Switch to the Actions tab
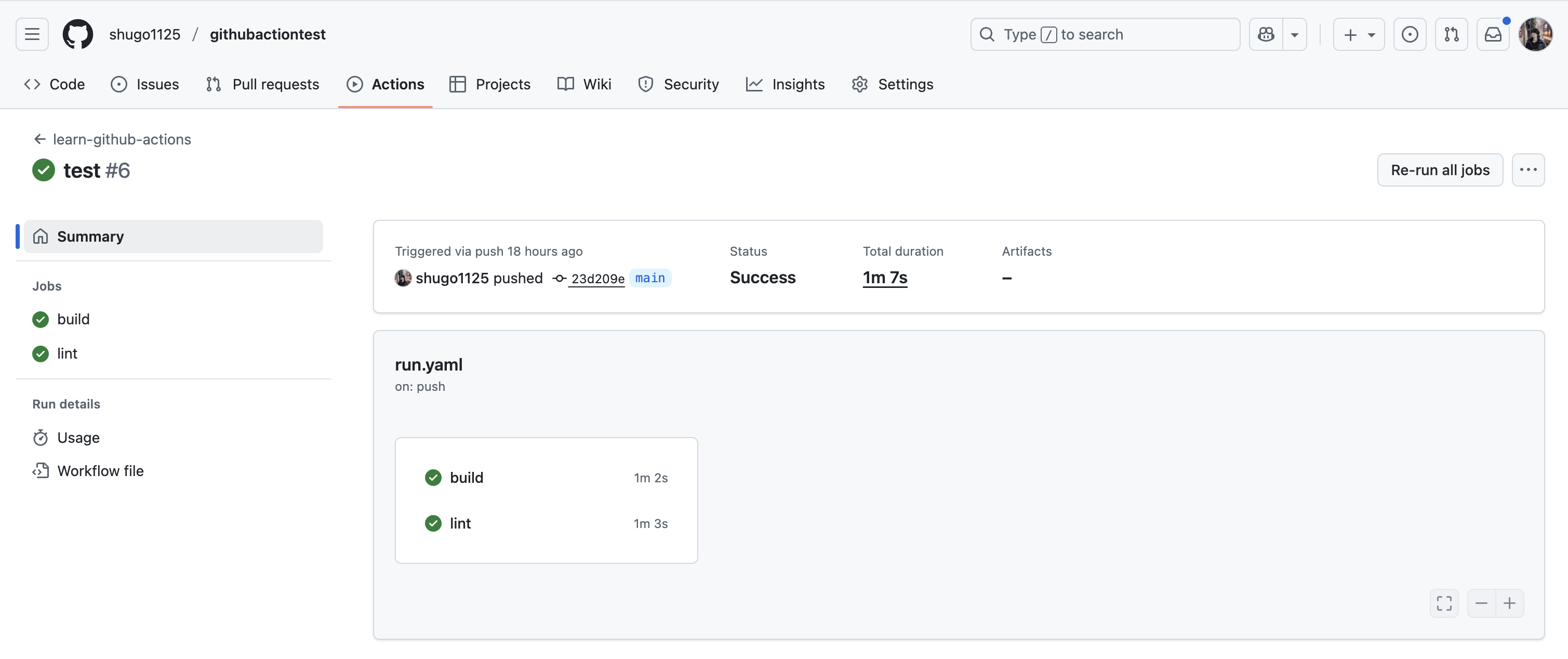Screen dimensions: 1568x659 [x=386, y=84]
